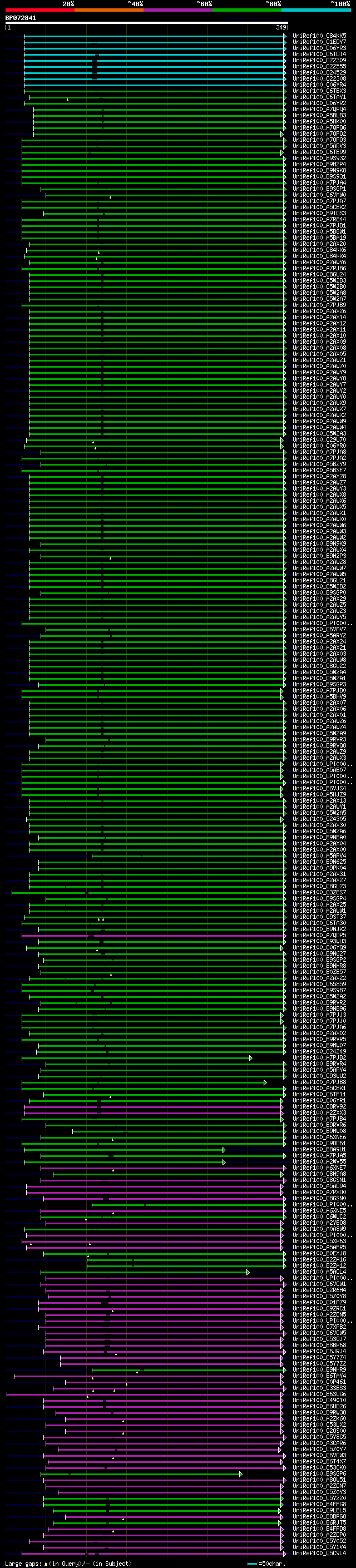Select label UniRef100_C6TAY1

(319, 97)
